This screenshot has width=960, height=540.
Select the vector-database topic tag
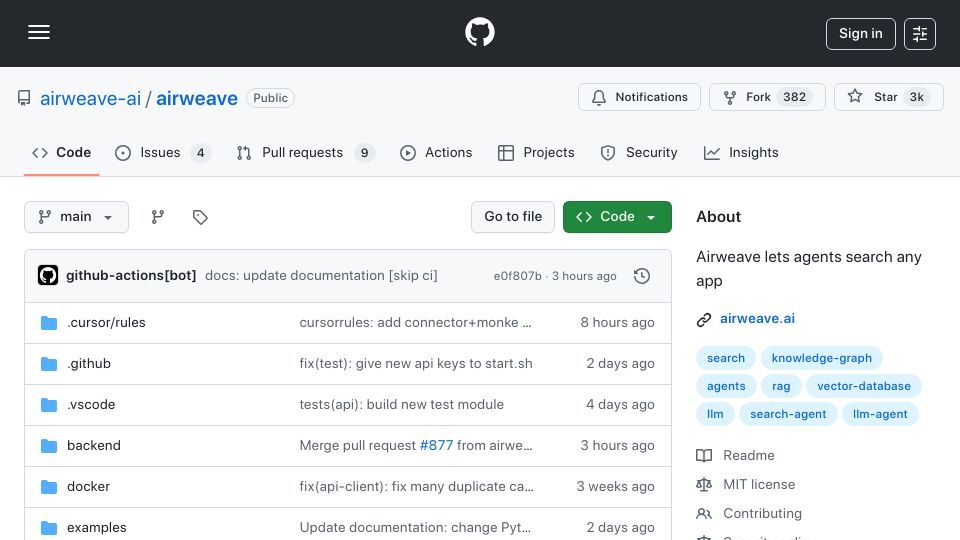tap(864, 386)
